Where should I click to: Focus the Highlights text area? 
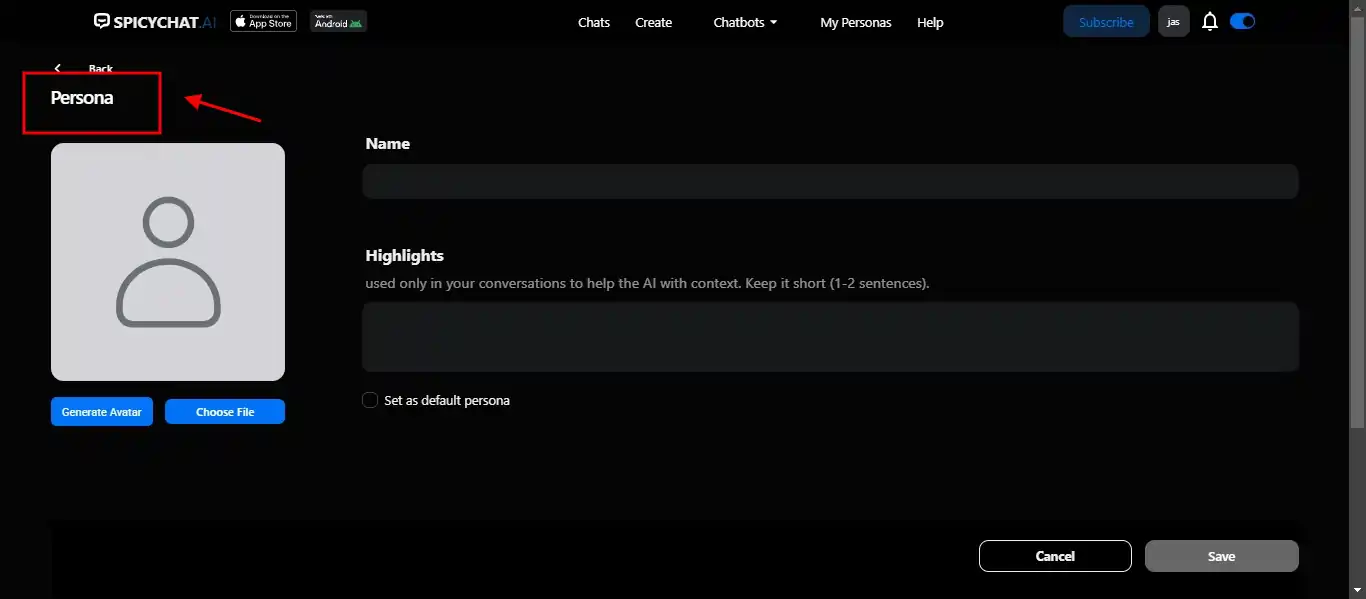click(830, 337)
